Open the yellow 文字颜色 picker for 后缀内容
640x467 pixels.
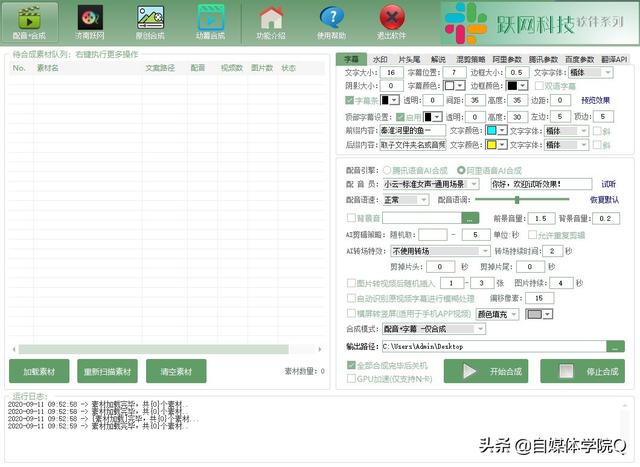click(496, 145)
